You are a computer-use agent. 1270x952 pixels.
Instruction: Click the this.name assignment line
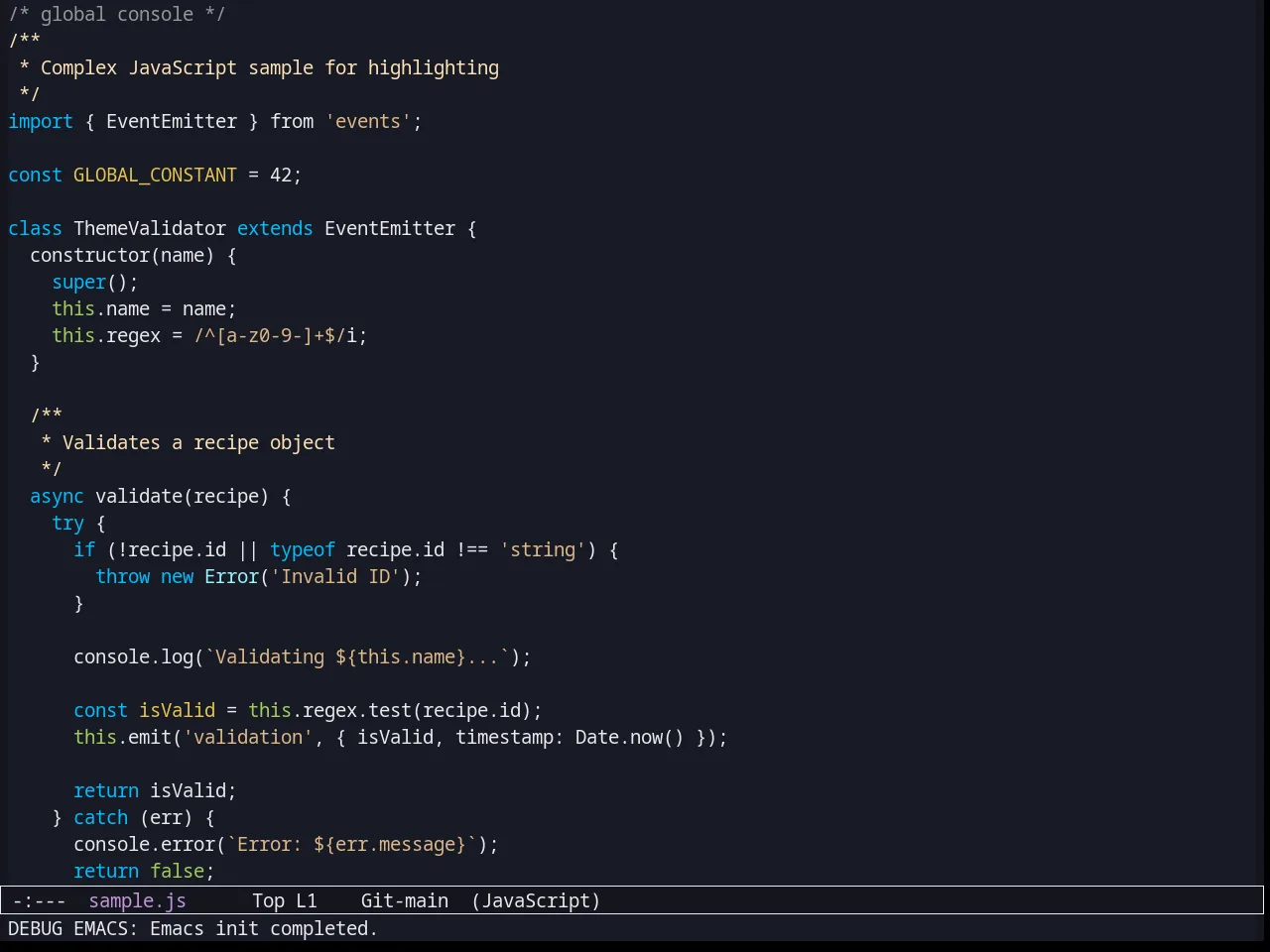pos(144,308)
